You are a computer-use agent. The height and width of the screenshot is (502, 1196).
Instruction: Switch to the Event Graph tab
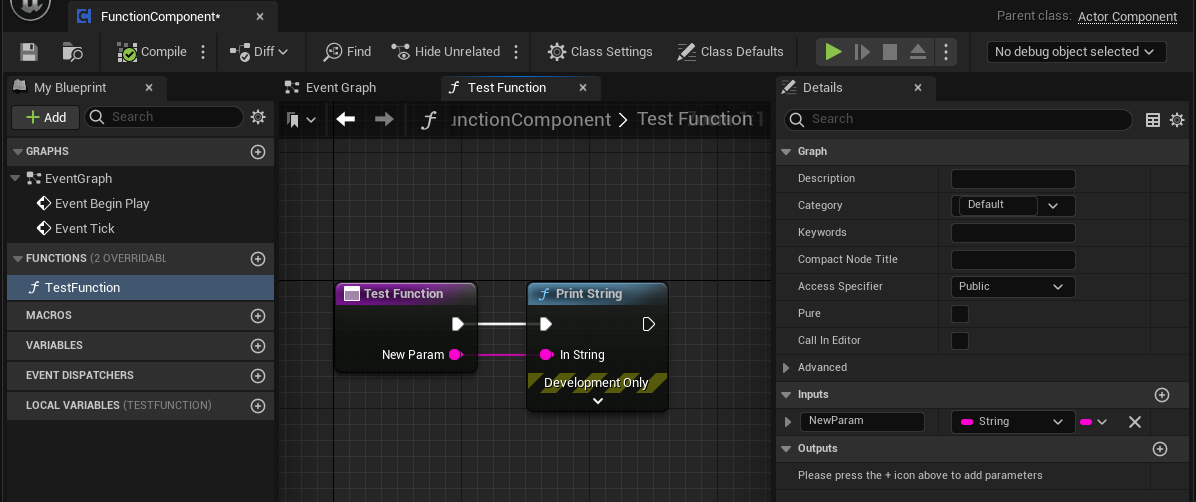click(340, 88)
